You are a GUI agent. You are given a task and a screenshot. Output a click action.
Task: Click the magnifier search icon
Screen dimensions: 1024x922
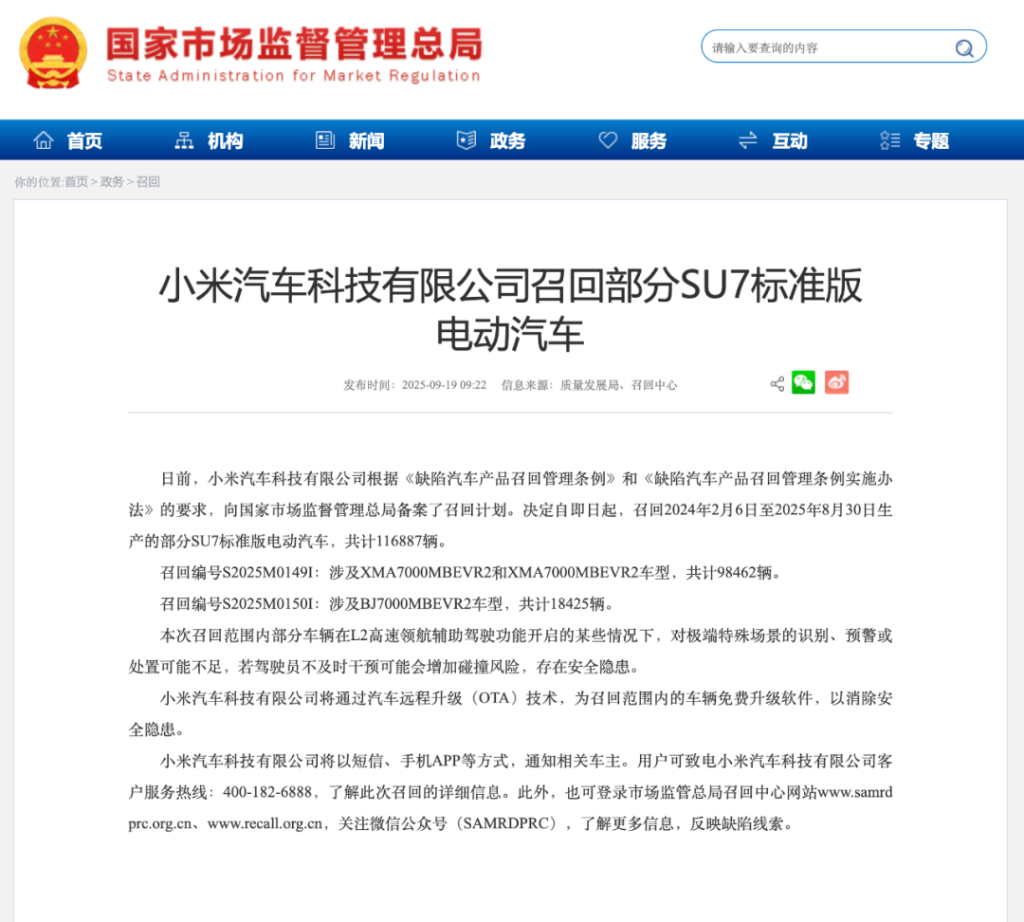963,47
